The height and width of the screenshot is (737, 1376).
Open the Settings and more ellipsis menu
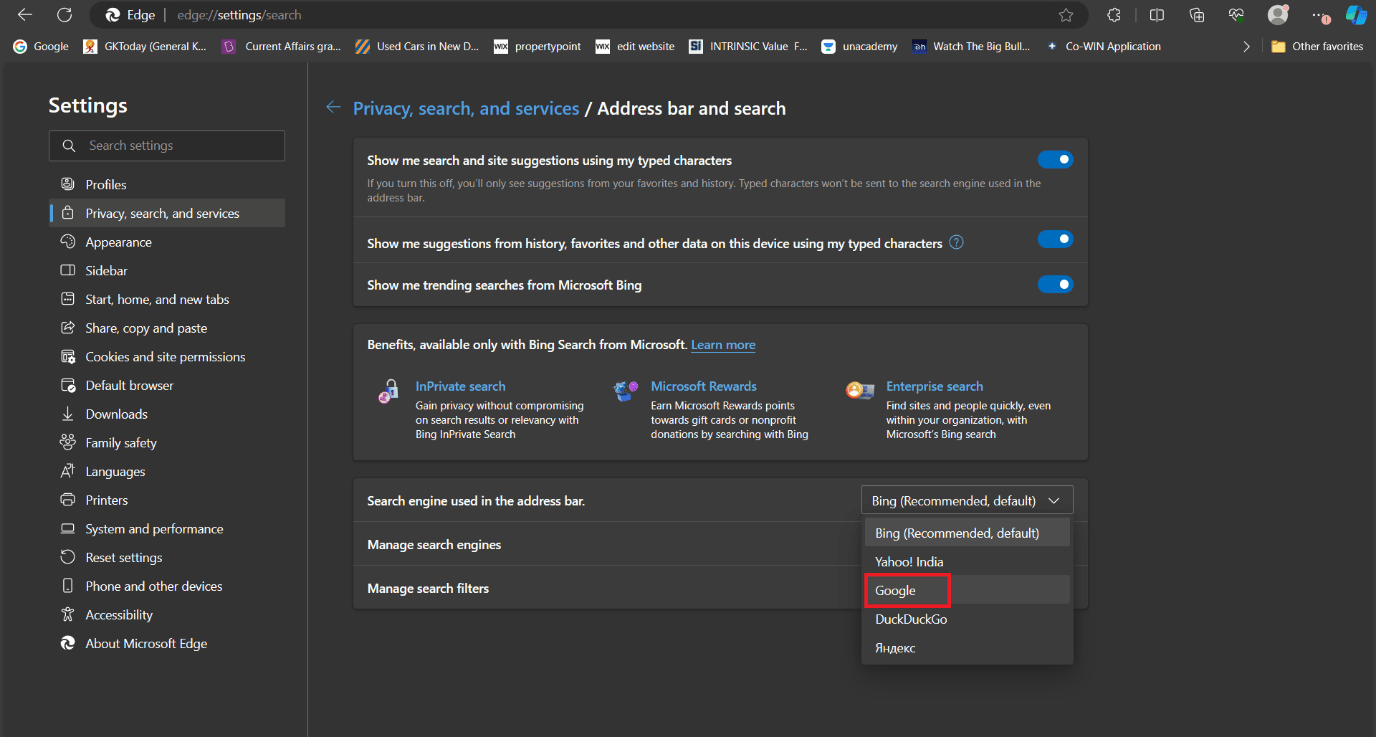(x=1319, y=15)
